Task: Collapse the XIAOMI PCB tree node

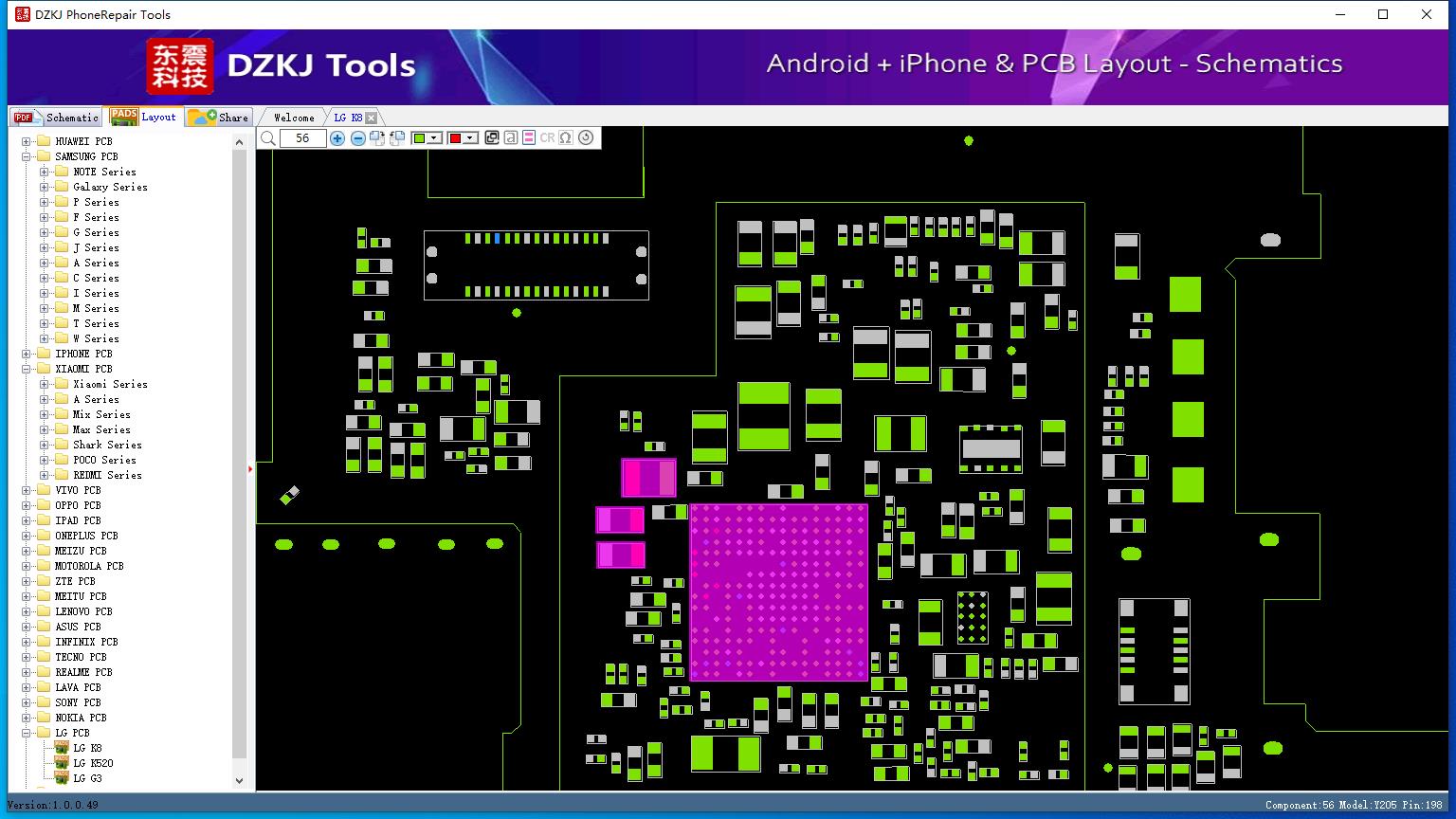Action: click(x=26, y=369)
